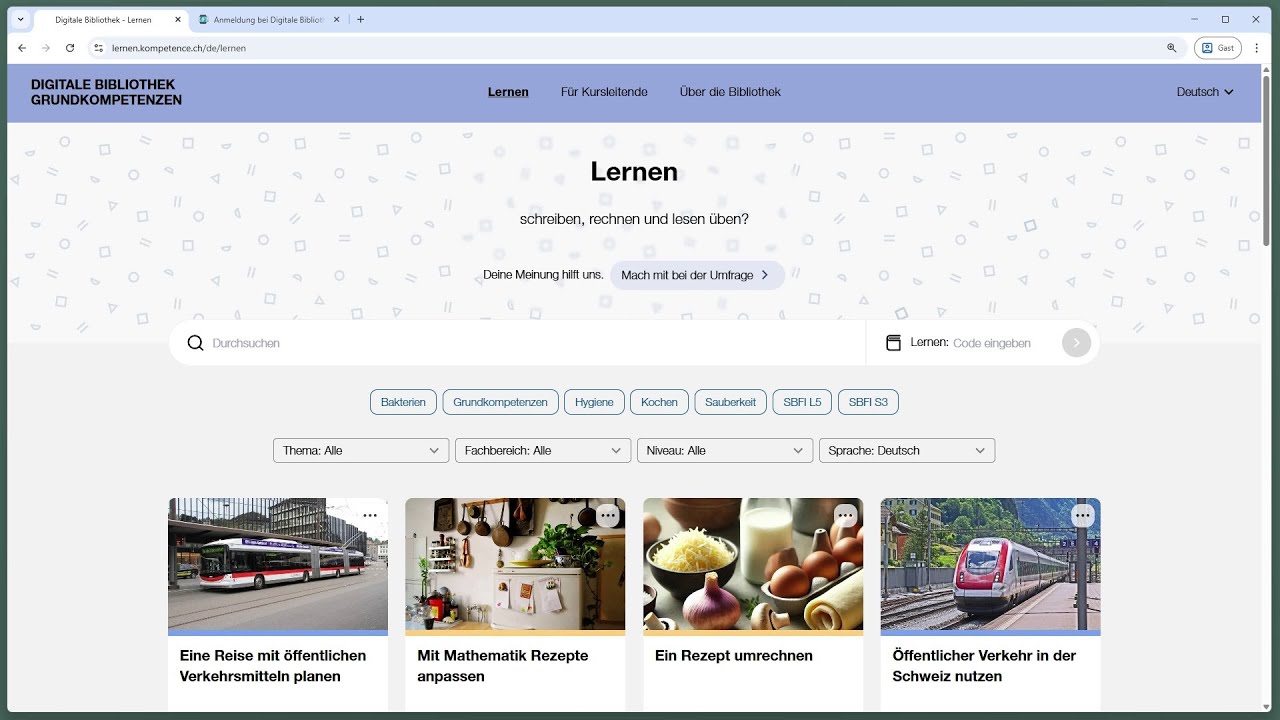Open the Lernen navigation item

508,92
